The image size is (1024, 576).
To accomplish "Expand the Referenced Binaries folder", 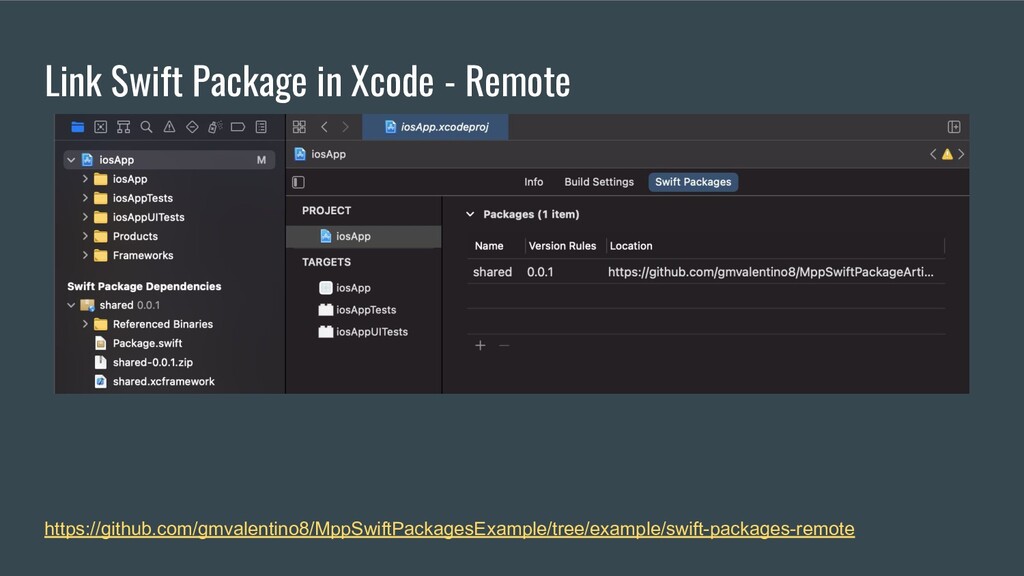I will [x=85, y=324].
